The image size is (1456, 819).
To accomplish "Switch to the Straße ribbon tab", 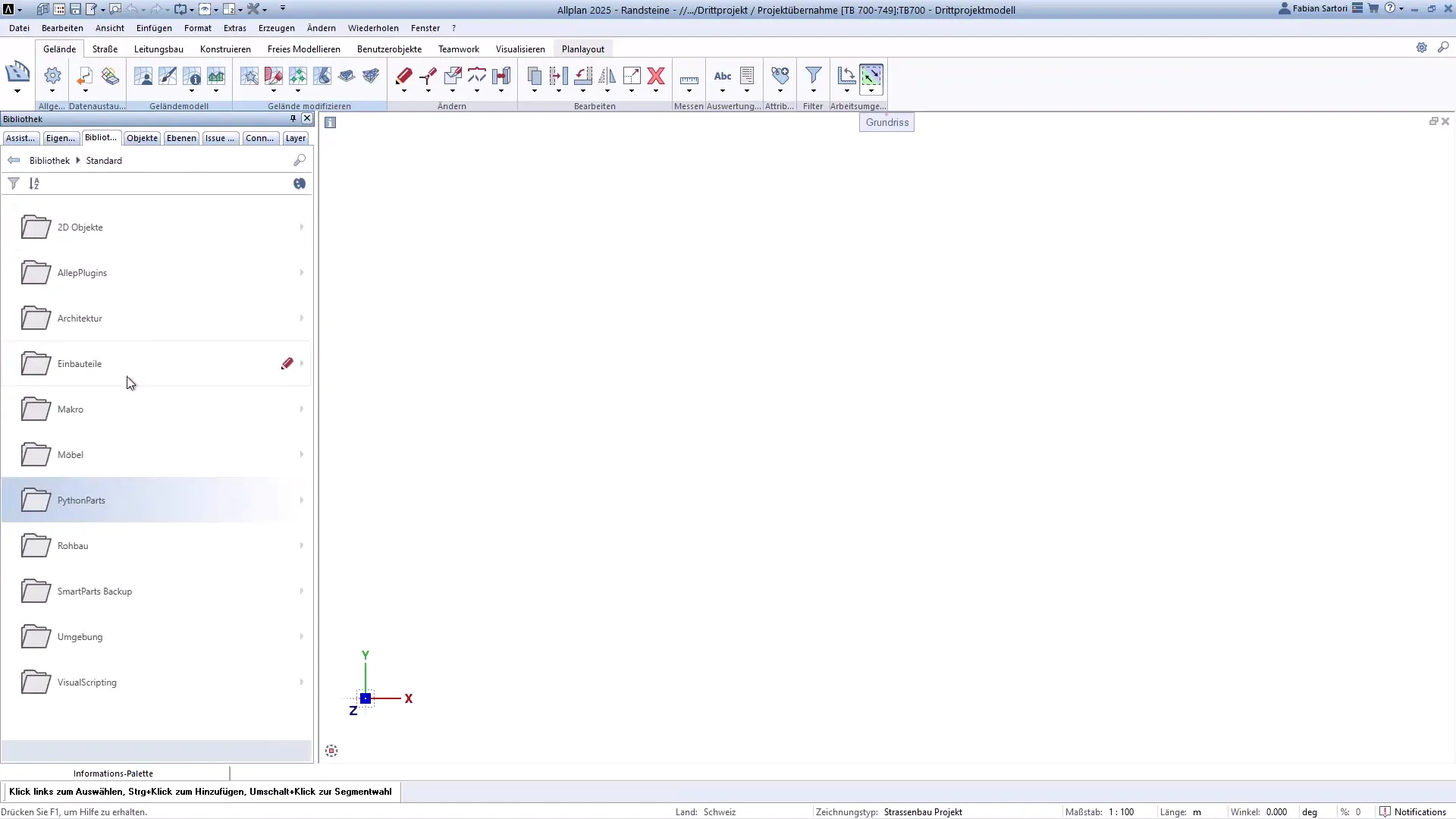I will [x=104, y=49].
